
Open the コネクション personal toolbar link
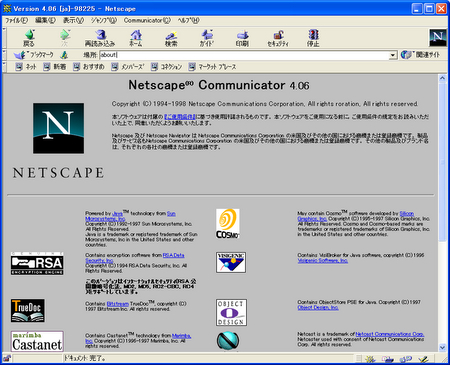[x=166, y=67]
